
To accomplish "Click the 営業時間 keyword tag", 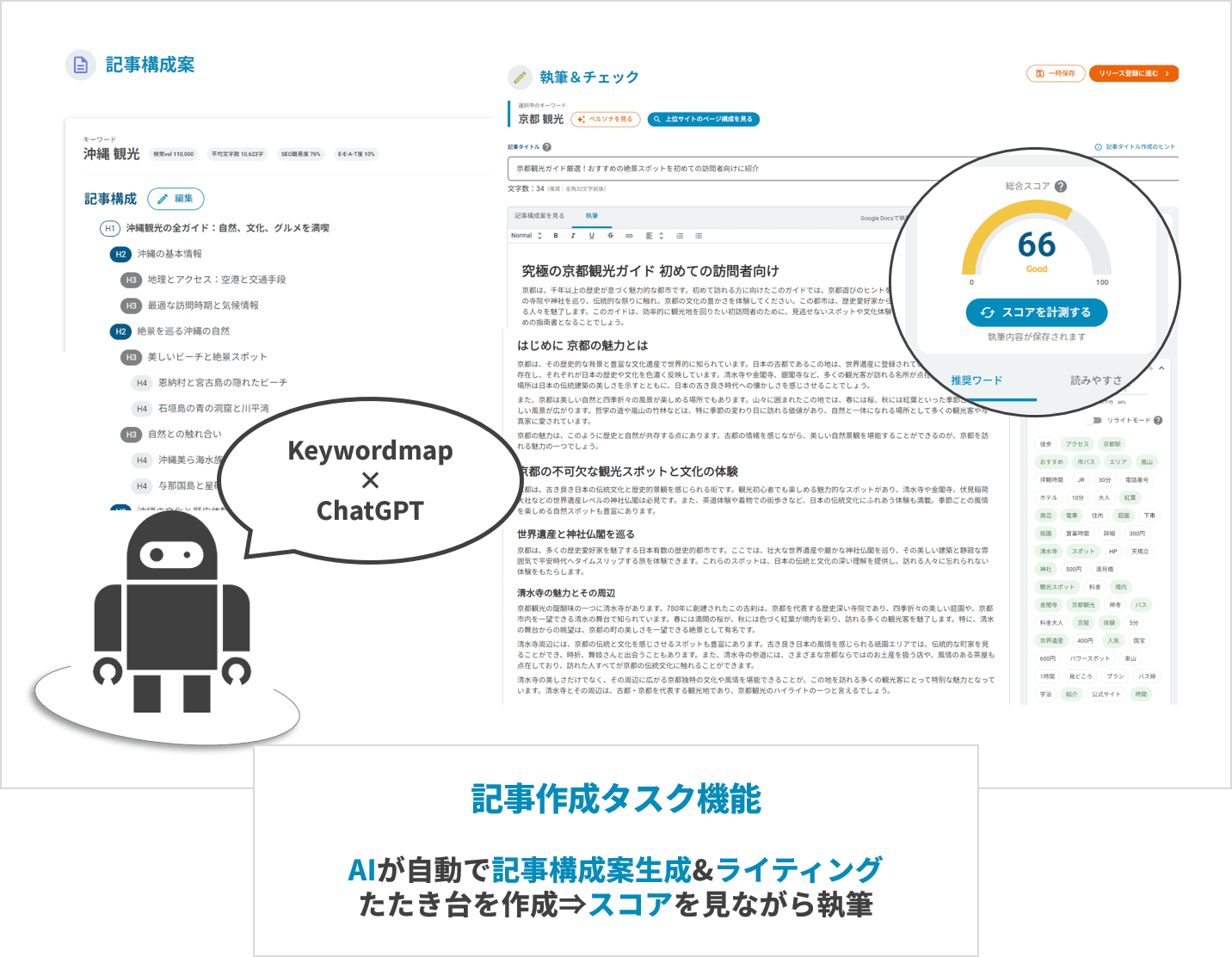I will (1078, 534).
